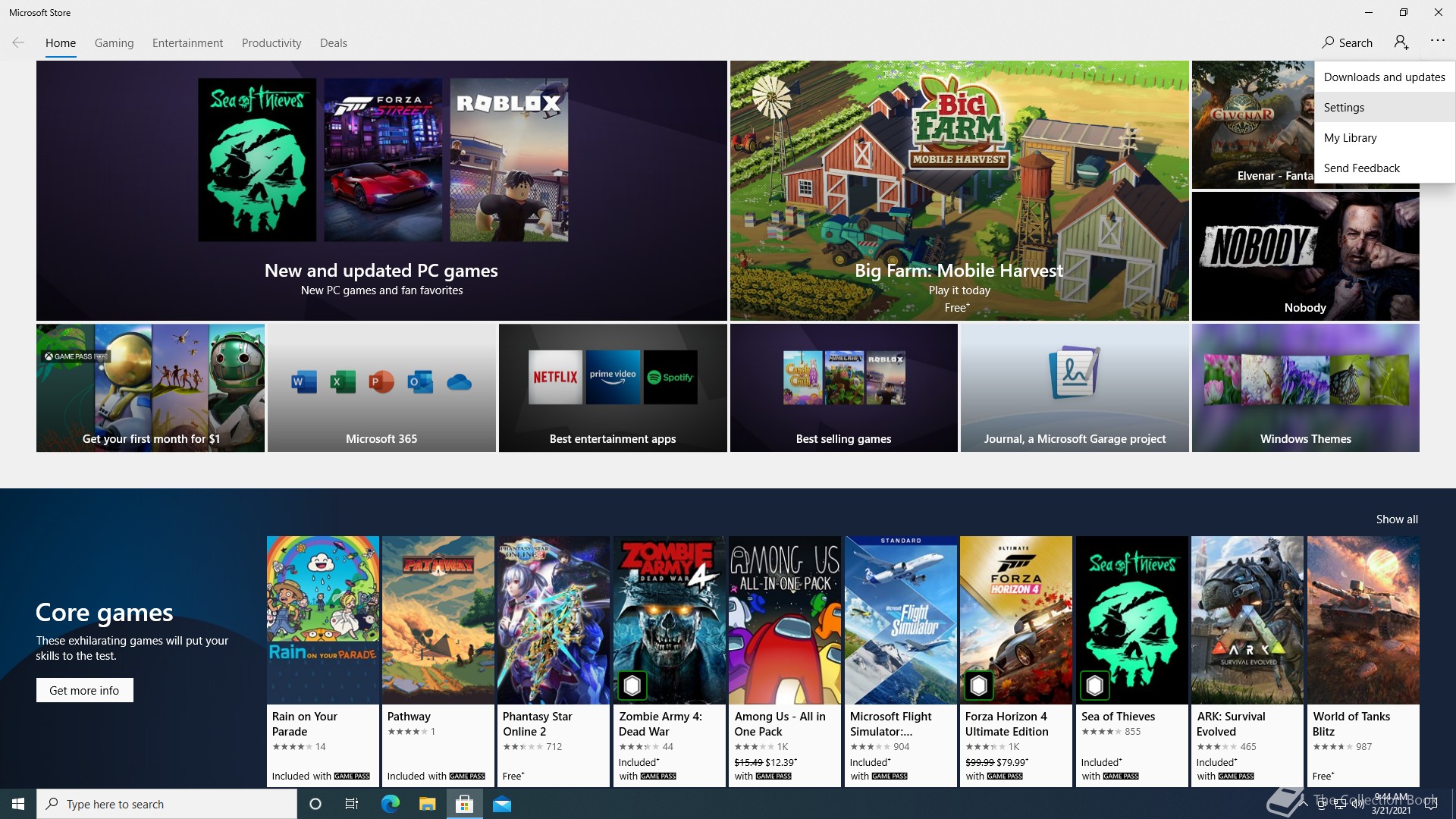The image size is (1456, 819).
Task: Open the Rain on Your Parade game card
Action: 322,661
